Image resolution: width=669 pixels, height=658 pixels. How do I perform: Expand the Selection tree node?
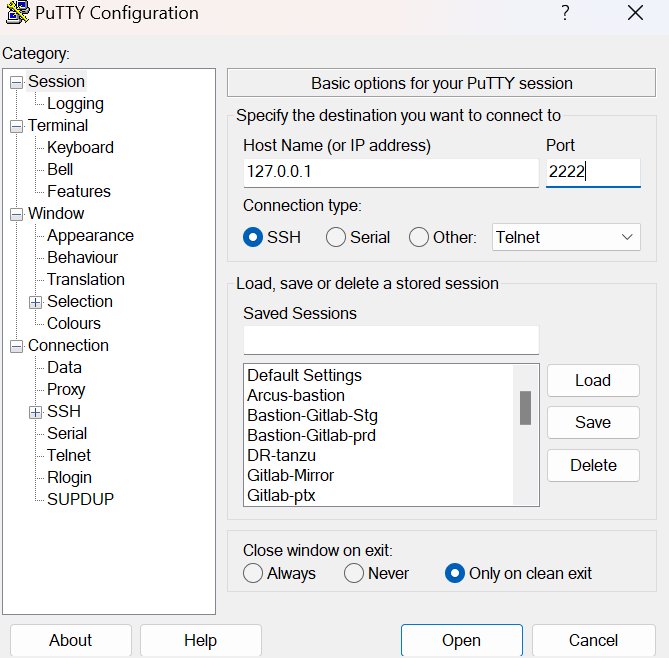coord(35,303)
